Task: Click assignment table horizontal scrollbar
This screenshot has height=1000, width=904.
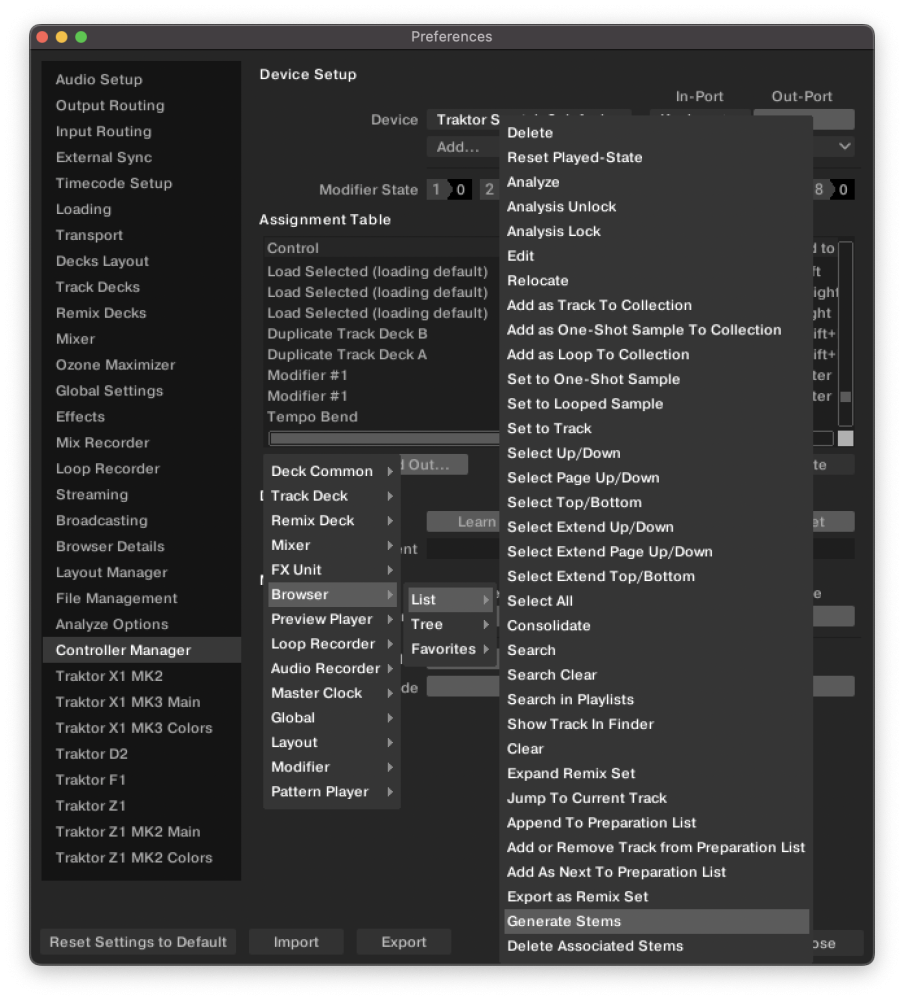Action: click(x=384, y=438)
